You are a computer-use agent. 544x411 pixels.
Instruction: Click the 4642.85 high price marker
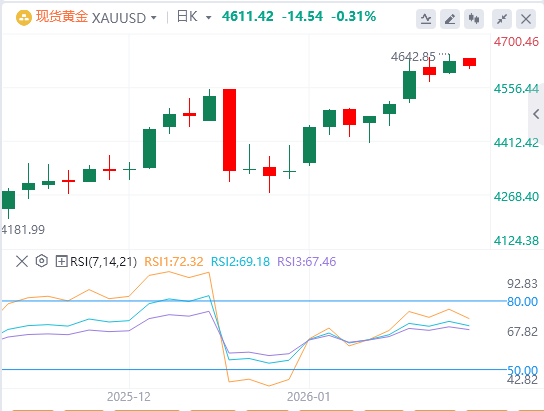coord(413,57)
